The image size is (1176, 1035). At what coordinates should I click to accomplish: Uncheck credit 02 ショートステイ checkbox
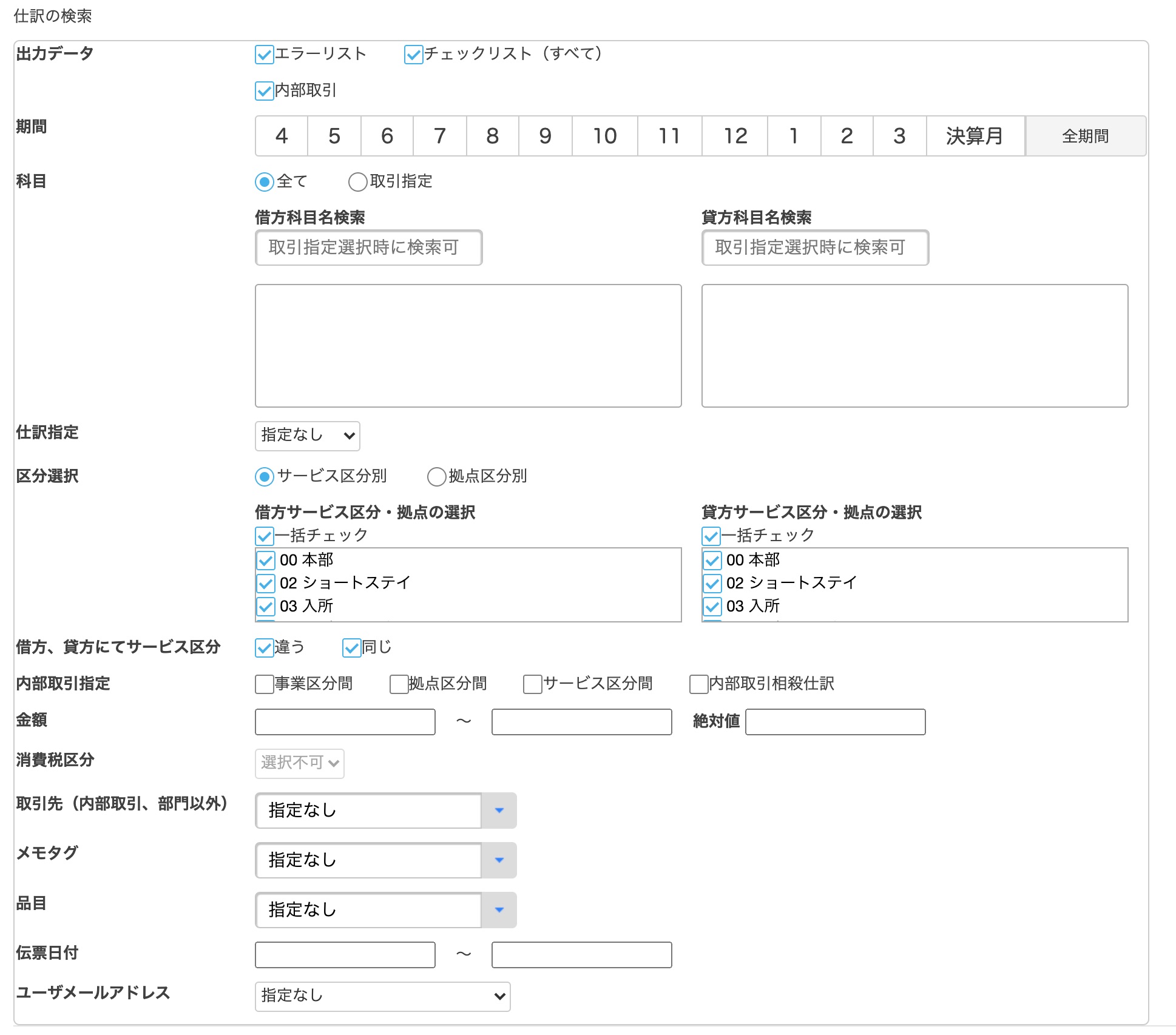coord(712,584)
